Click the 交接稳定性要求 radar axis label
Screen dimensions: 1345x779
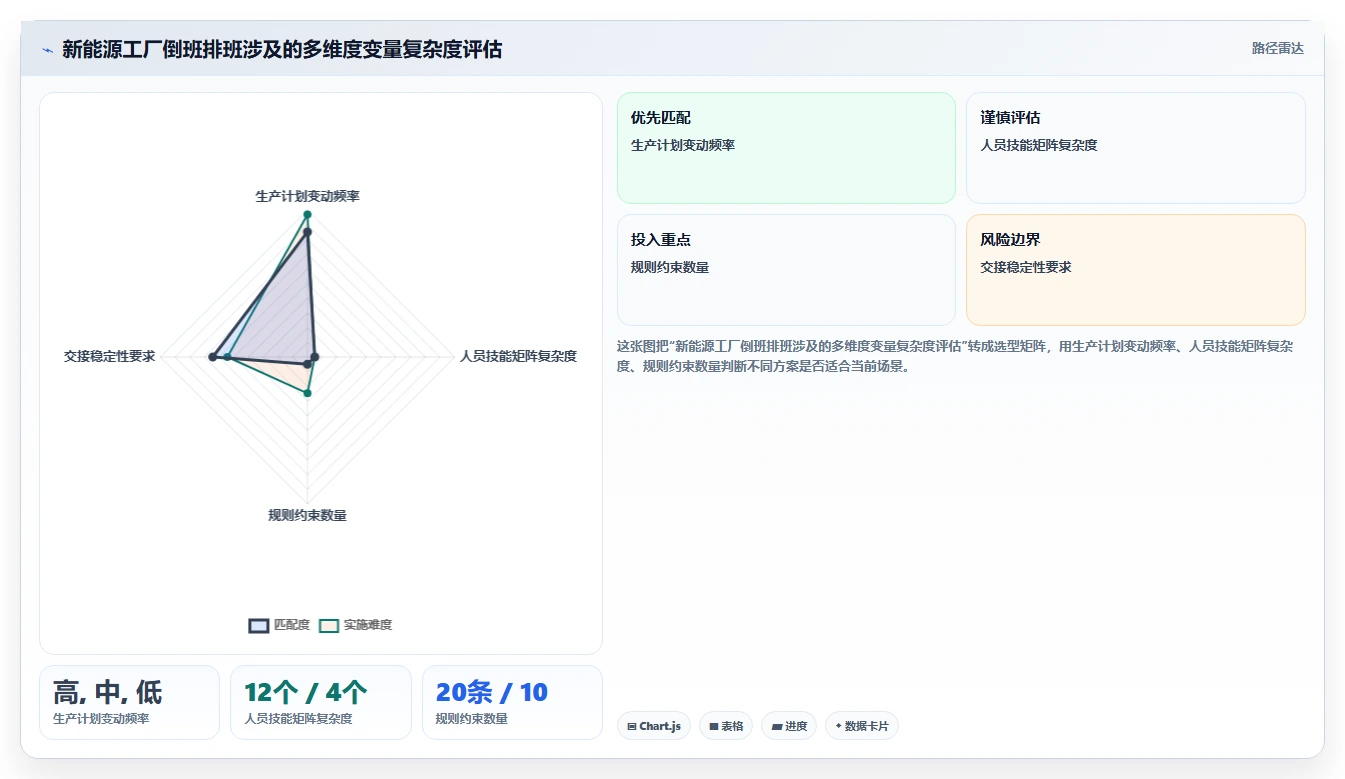point(109,356)
